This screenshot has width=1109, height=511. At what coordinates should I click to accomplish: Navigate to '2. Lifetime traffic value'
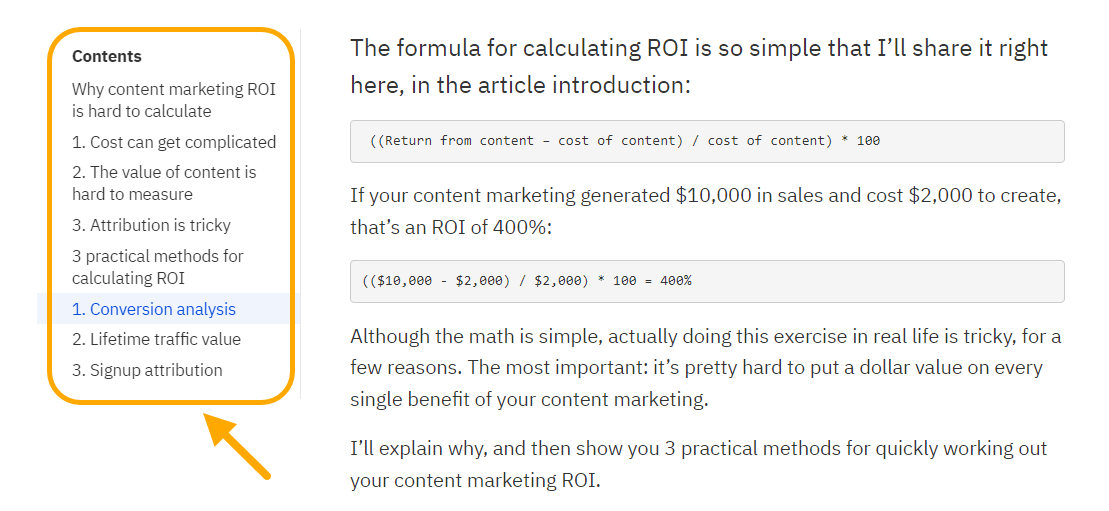tap(156, 339)
